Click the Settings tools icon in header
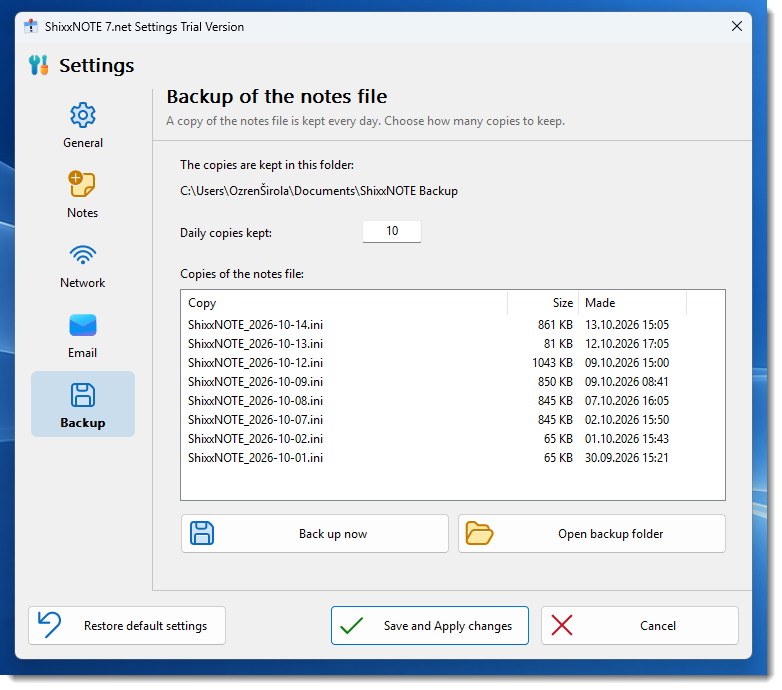 [x=38, y=65]
